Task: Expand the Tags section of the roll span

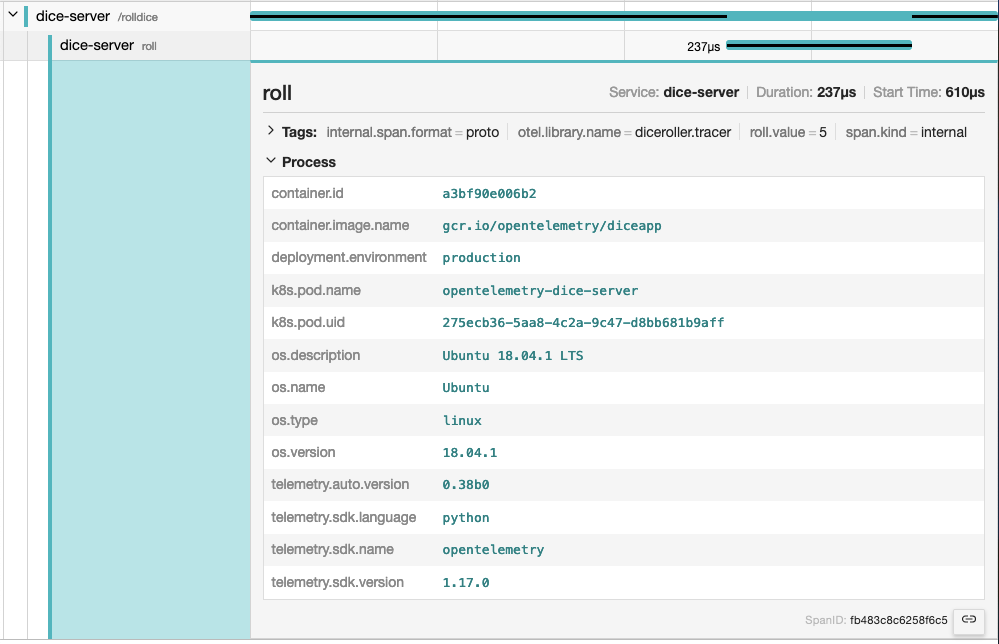Action: click(x=269, y=131)
